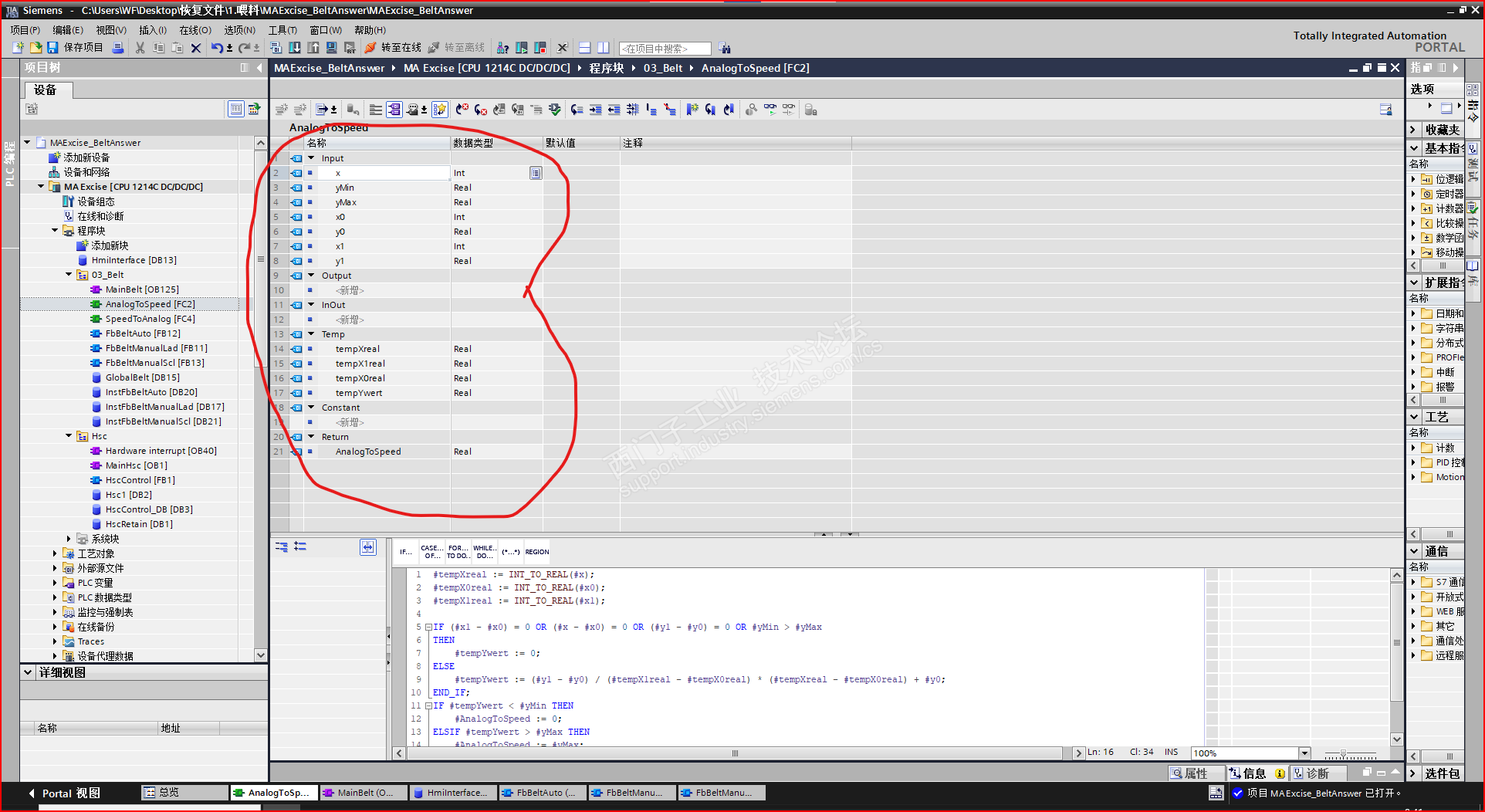Click the stop CPU icon

[x=540, y=48]
